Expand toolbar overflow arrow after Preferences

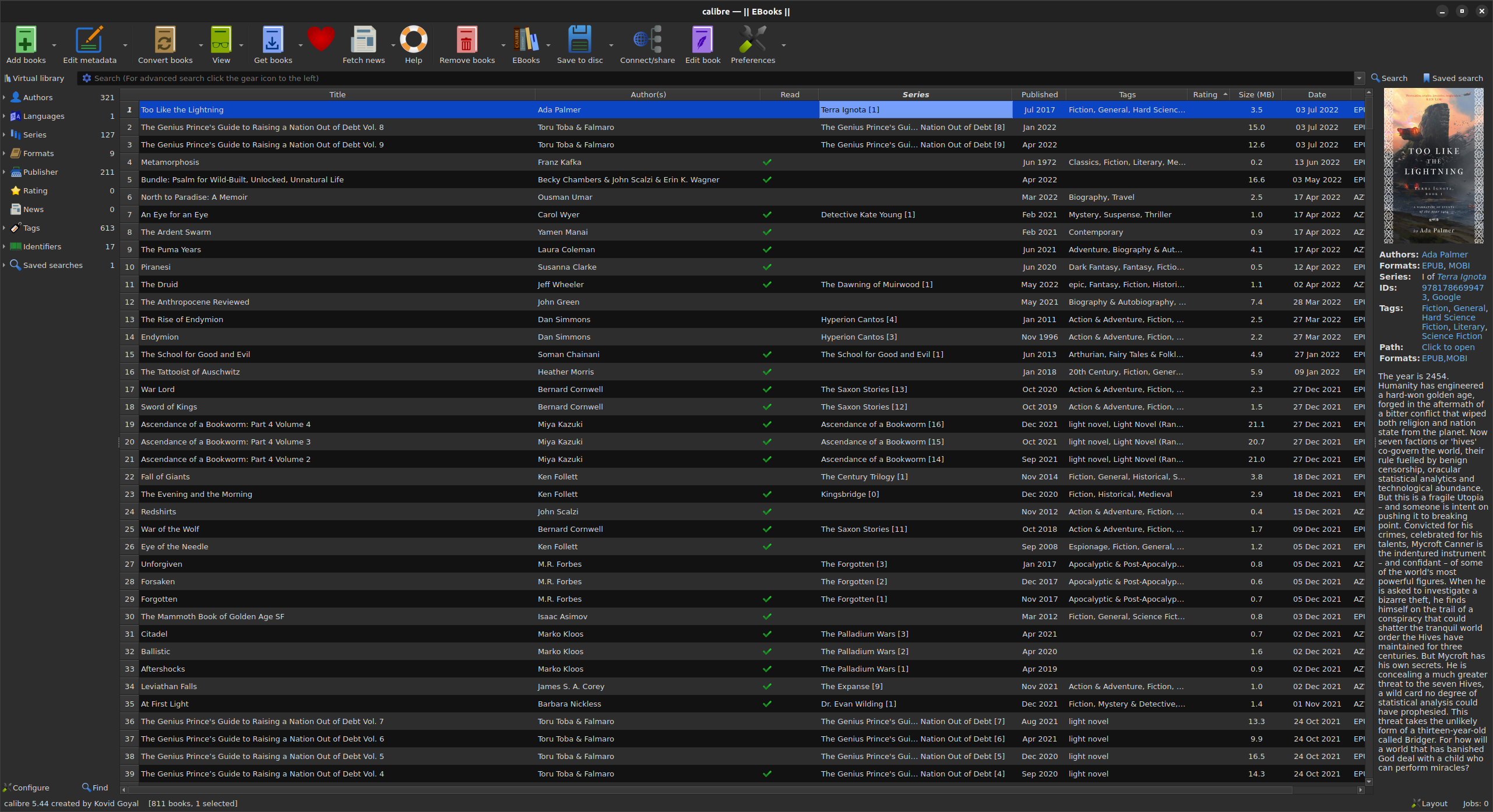pos(784,45)
